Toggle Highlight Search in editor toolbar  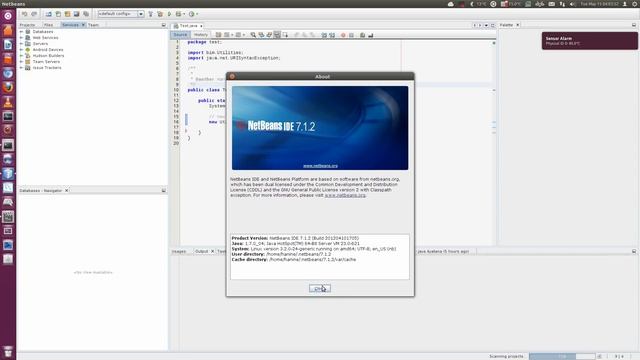[x=277, y=35]
